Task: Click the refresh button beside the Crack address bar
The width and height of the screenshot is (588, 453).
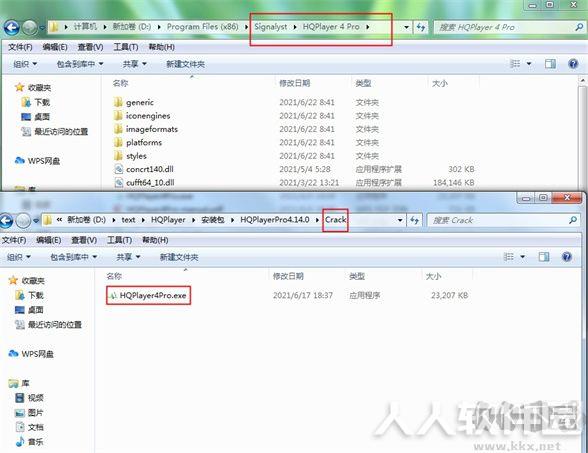Action: (x=414, y=220)
